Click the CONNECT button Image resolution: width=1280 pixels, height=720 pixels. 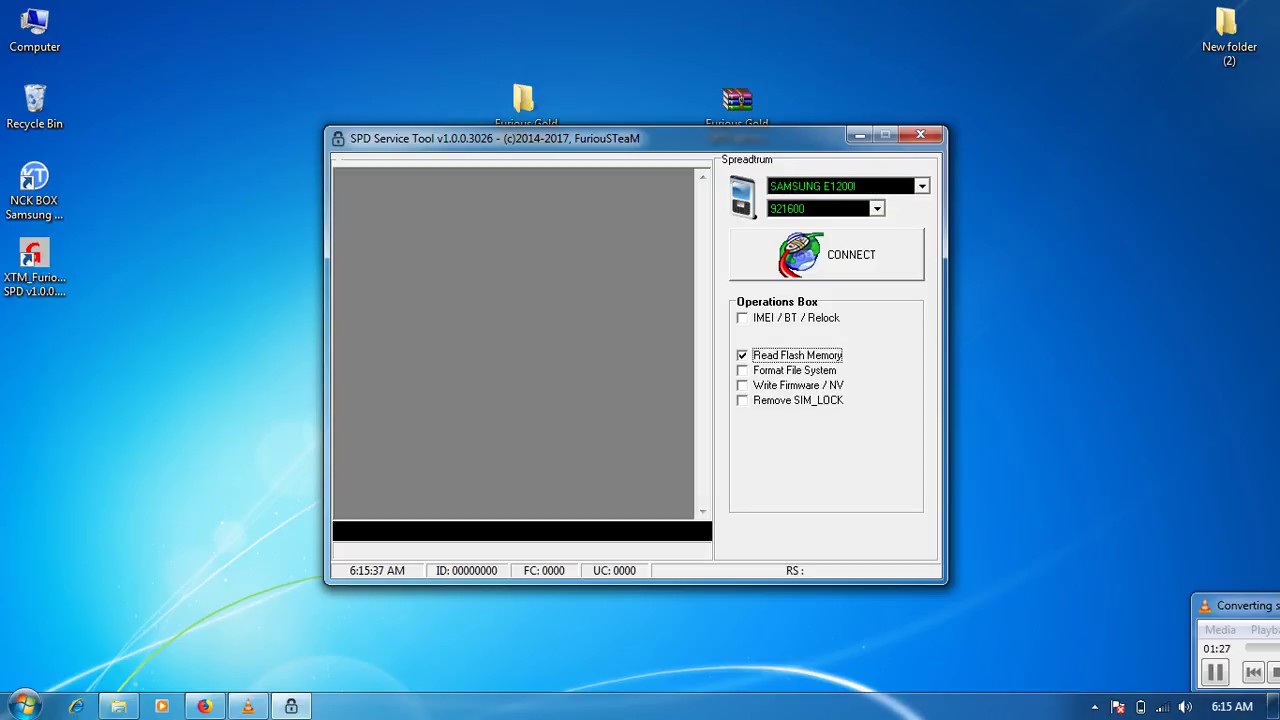826,255
